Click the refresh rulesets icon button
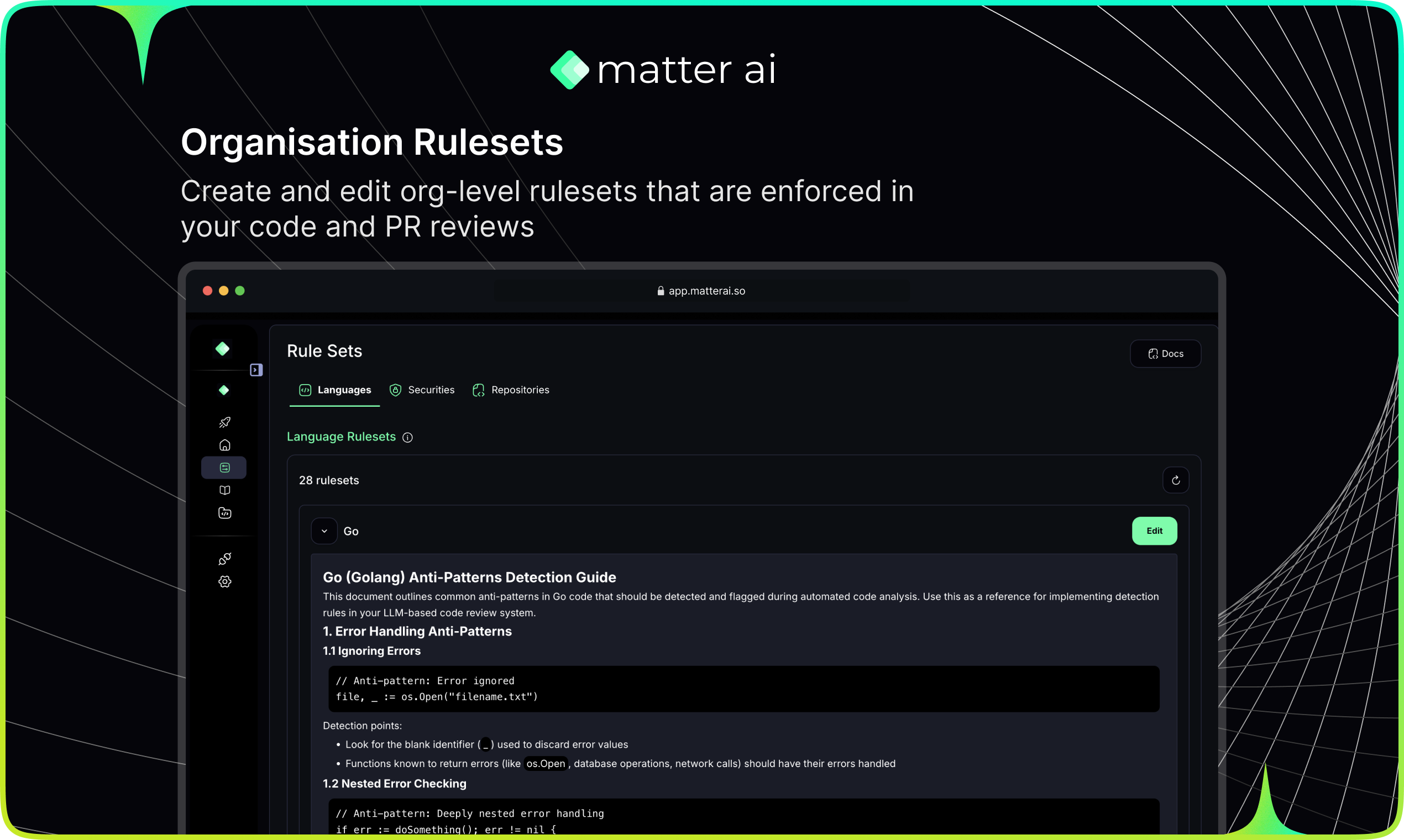This screenshot has width=1404, height=840. 1175,480
